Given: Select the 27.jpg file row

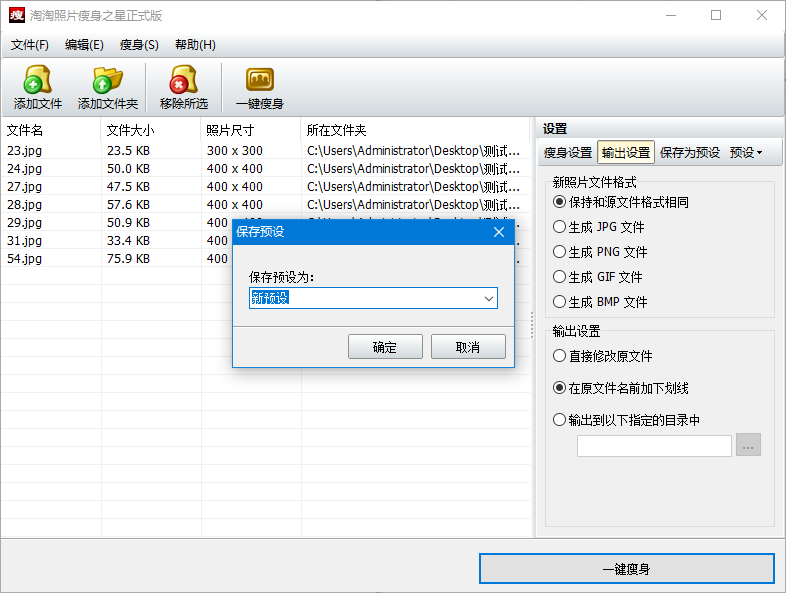Looking at the screenshot, I should click(x=265, y=186).
